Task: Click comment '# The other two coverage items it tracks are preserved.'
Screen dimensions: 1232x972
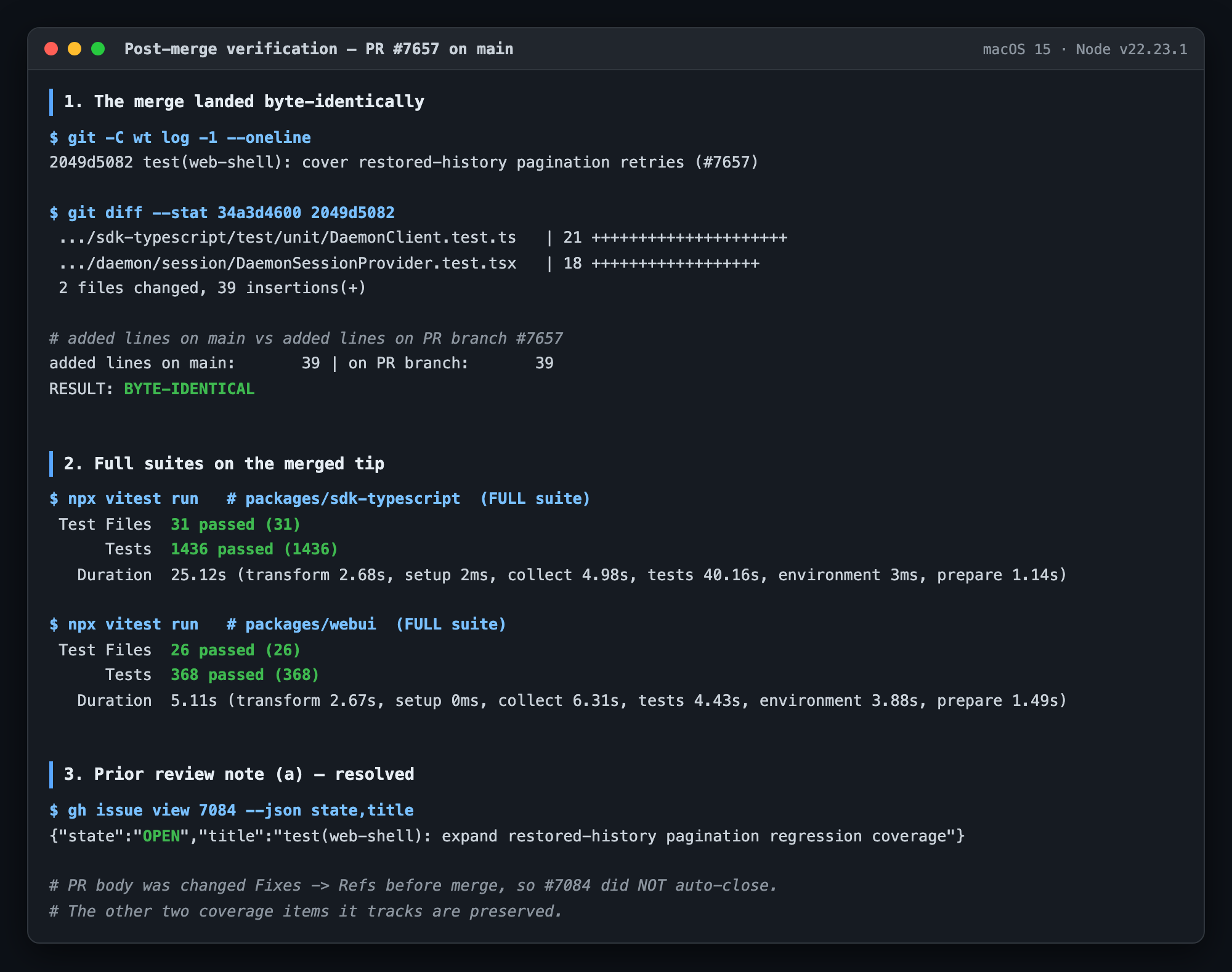Action: [306, 911]
